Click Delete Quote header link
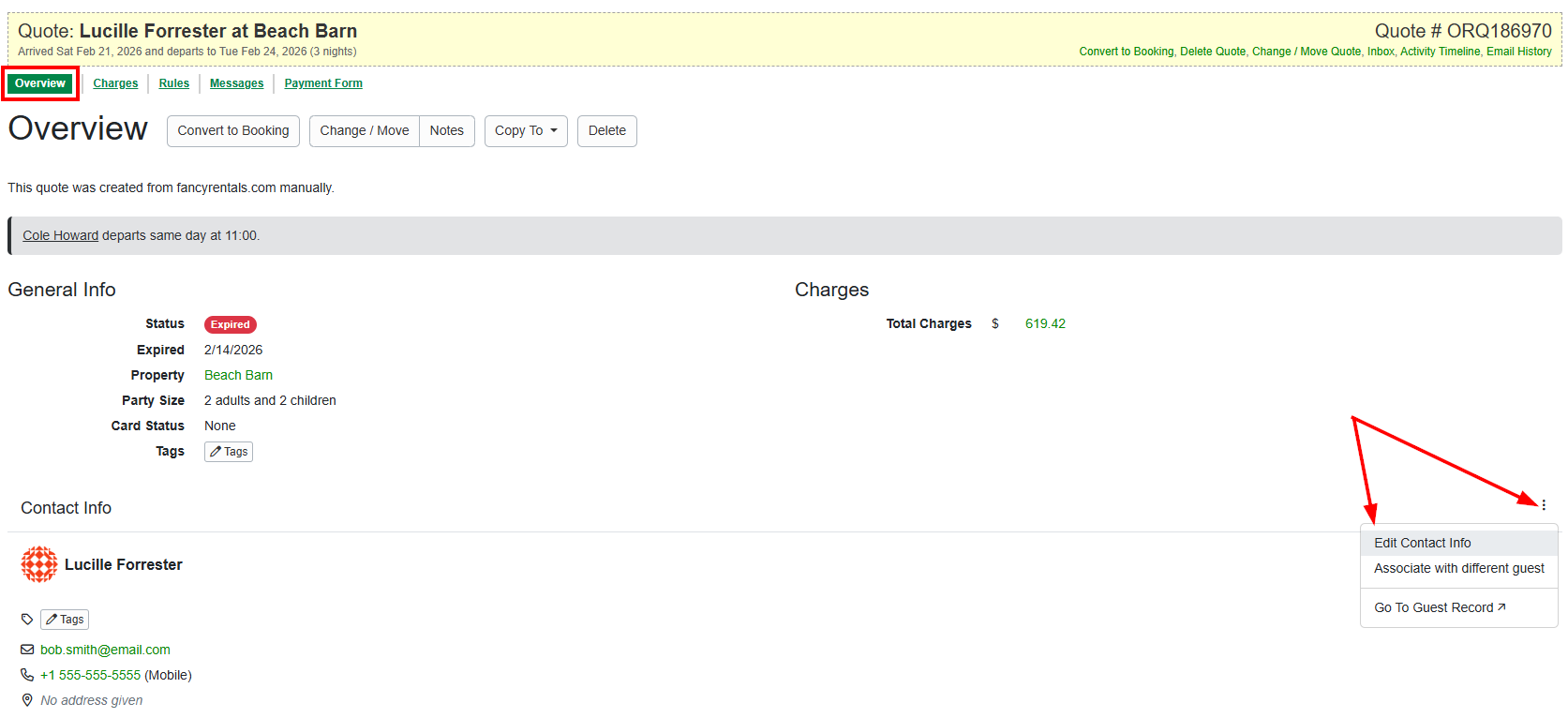This screenshot has height=718, width=1568. (1213, 52)
